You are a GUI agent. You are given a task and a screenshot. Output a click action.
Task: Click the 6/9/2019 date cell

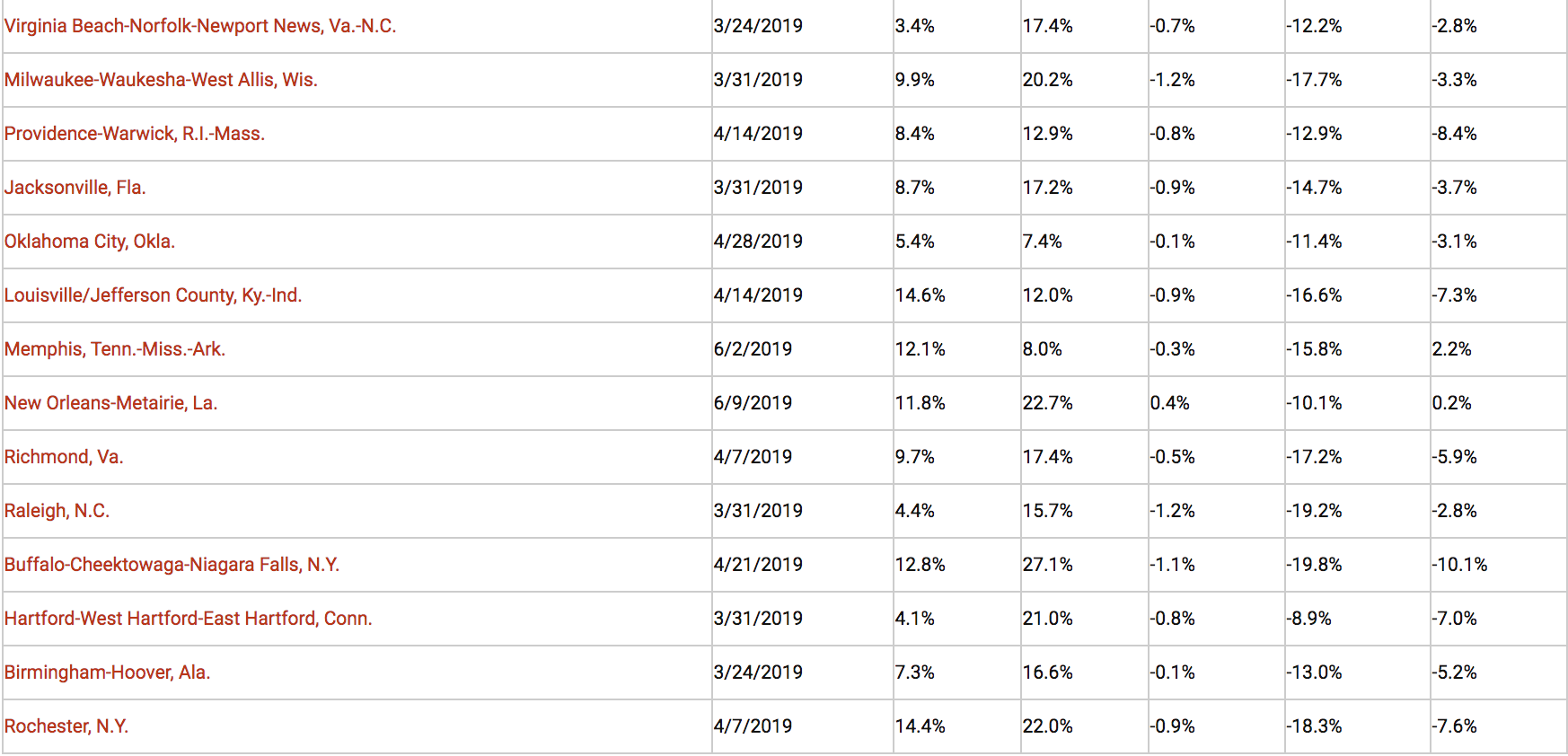[753, 403]
